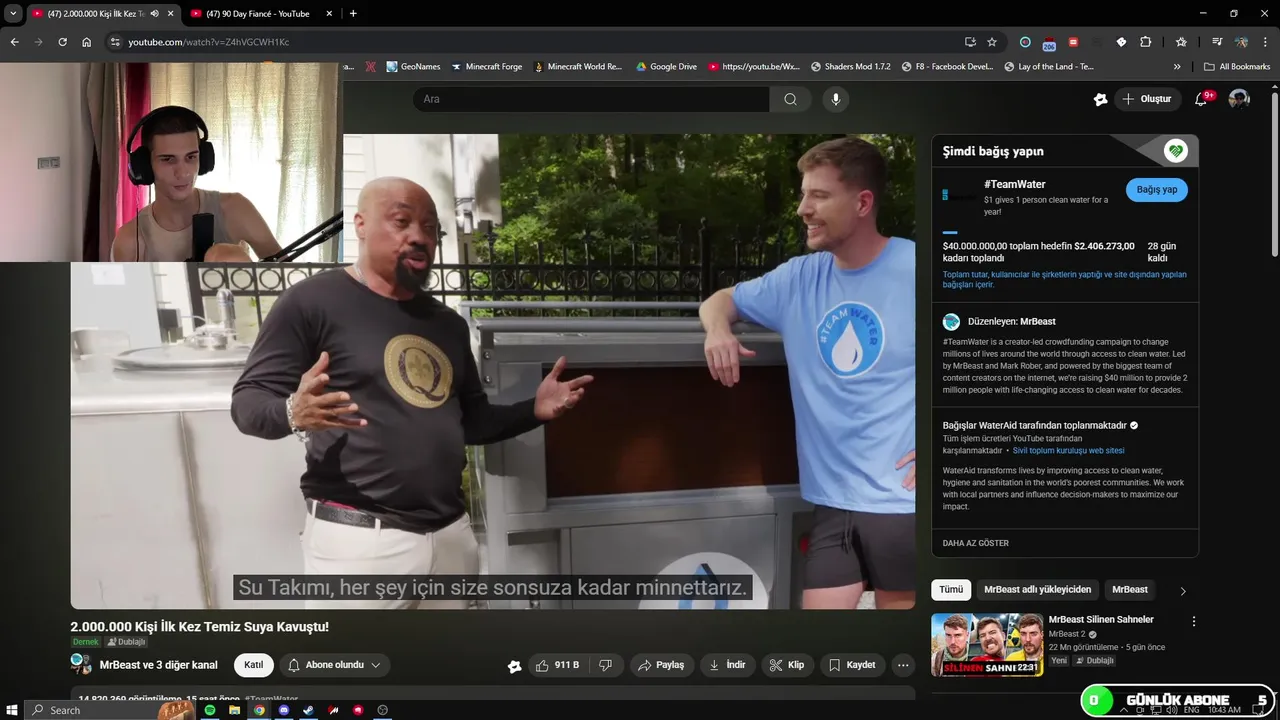
Task: Click the Katıl join button
Action: click(x=254, y=665)
